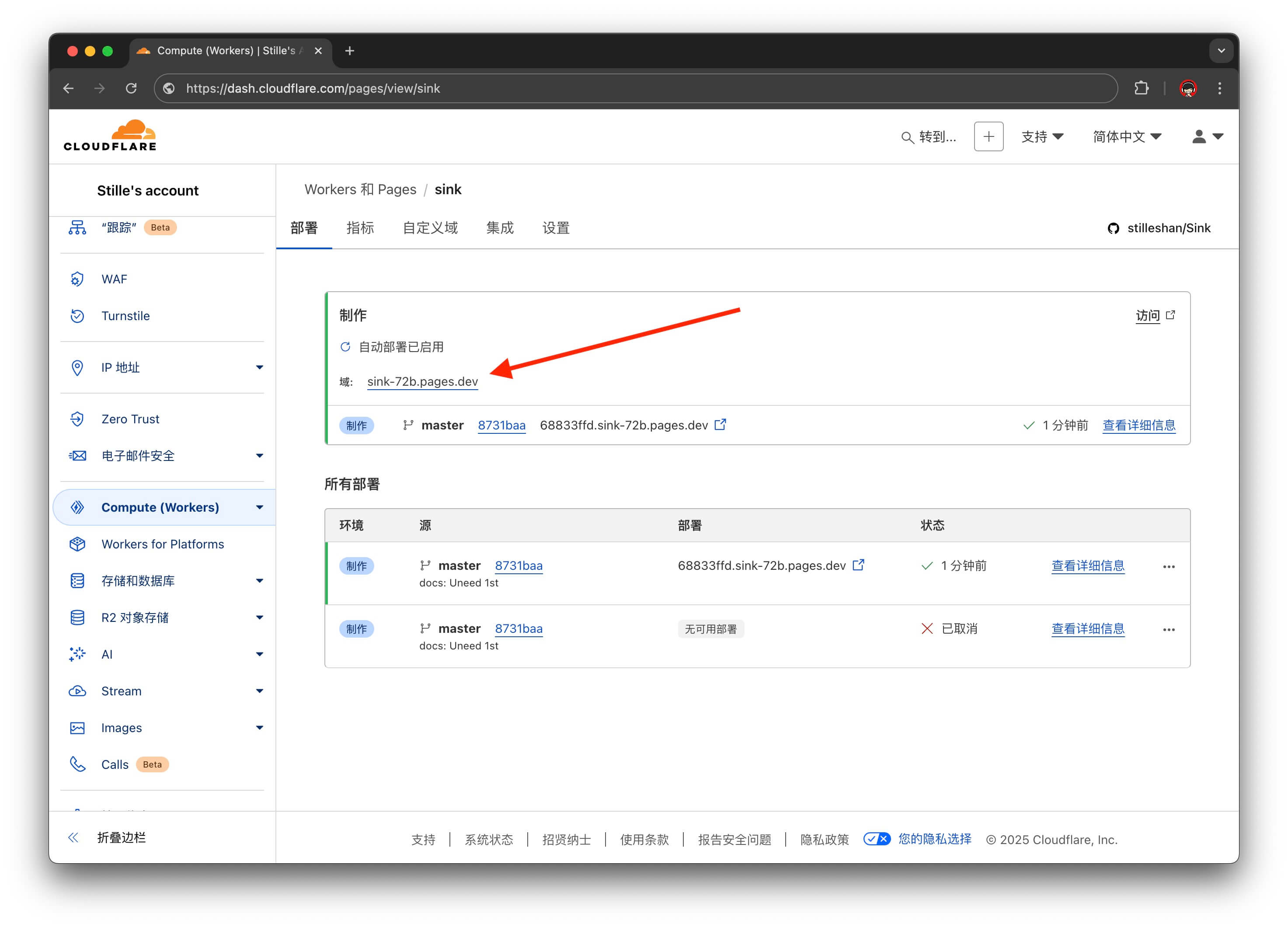Click the Stream cloud icon

click(77, 691)
